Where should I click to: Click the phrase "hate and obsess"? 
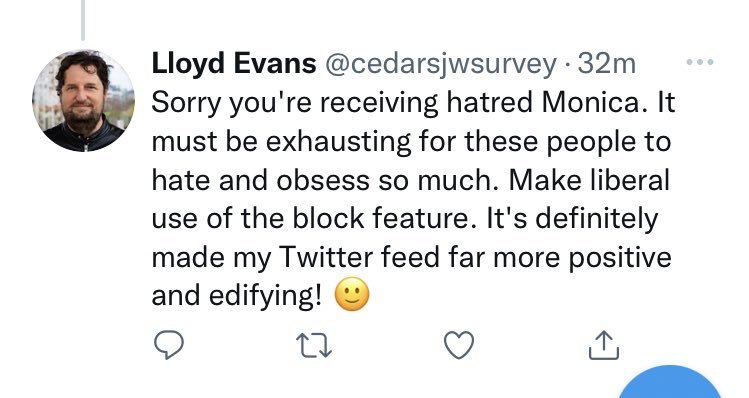point(260,180)
